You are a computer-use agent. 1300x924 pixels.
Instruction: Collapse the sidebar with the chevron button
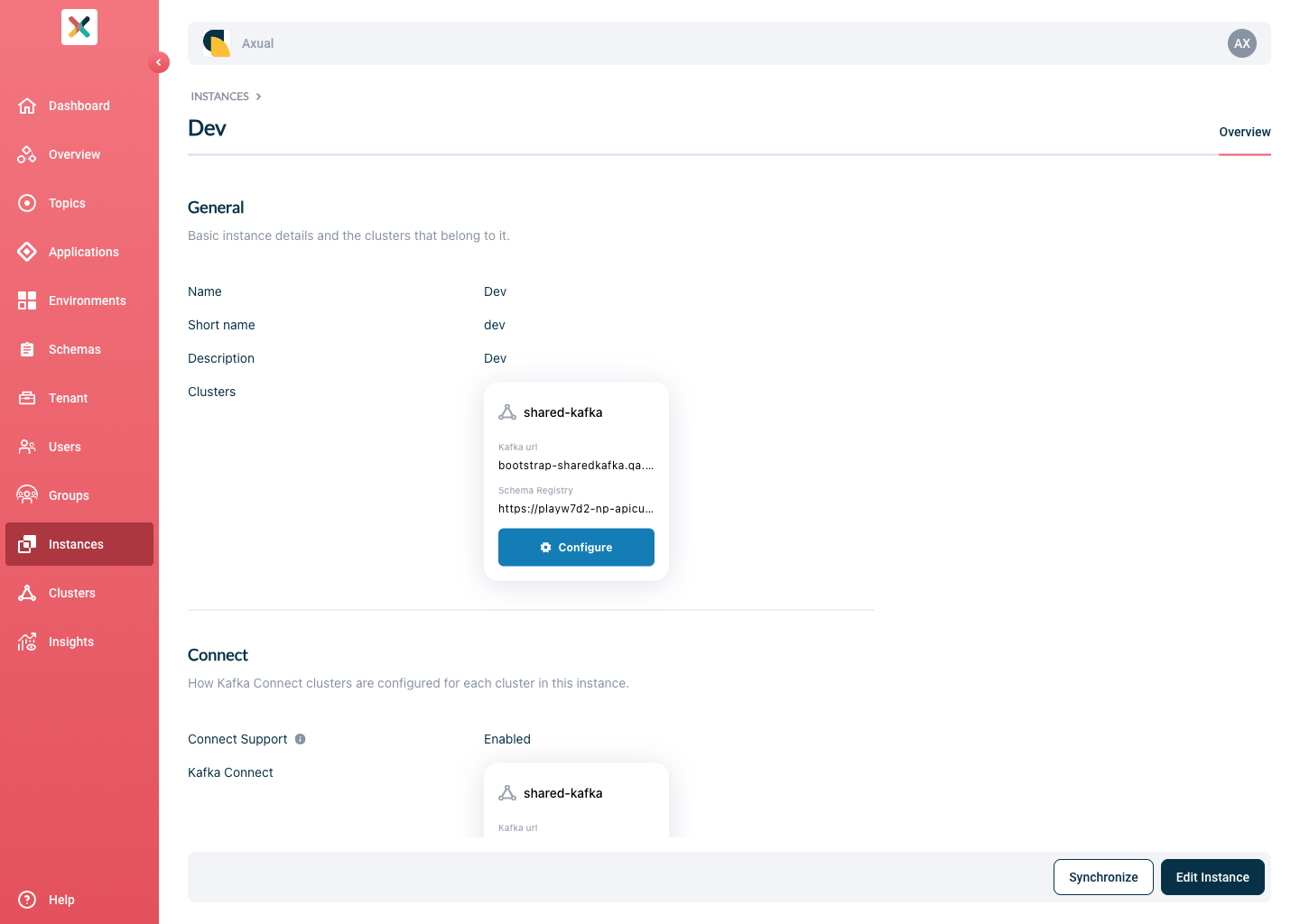click(x=159, y=62)
